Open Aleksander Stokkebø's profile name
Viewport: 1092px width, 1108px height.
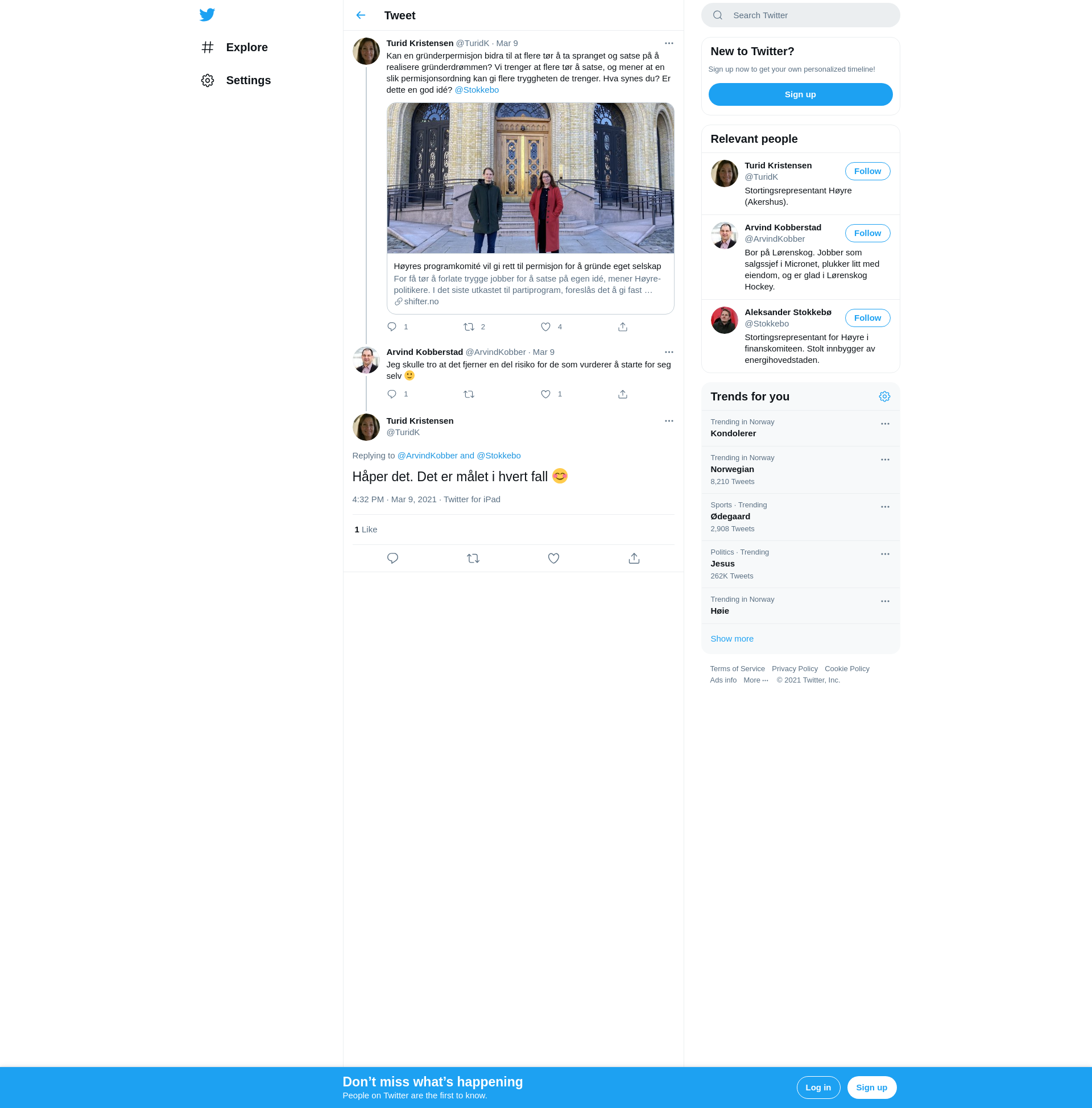point(788,313)
